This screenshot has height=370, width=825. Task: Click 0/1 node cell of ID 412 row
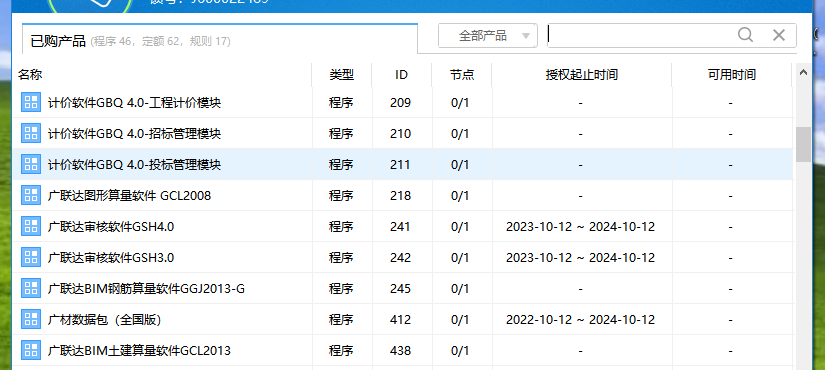[460, 319]
